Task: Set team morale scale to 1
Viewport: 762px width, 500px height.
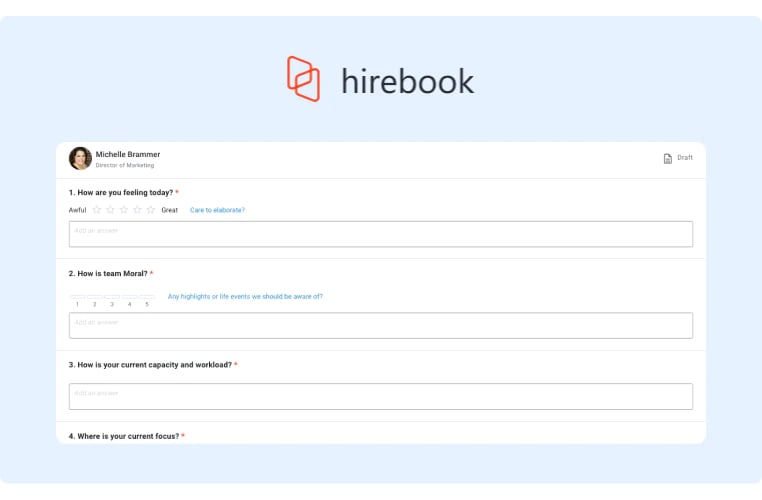Action: click(77, 296)
